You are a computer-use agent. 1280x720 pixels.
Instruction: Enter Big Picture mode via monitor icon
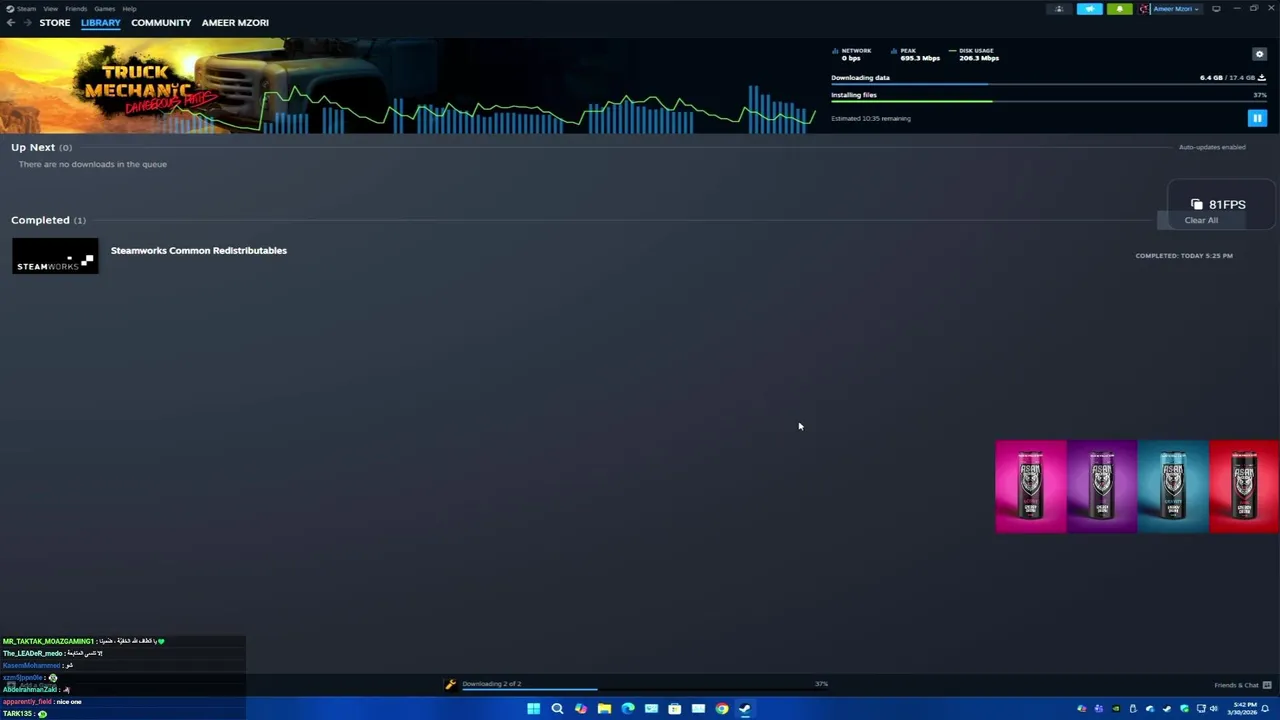coord(1216,9)
